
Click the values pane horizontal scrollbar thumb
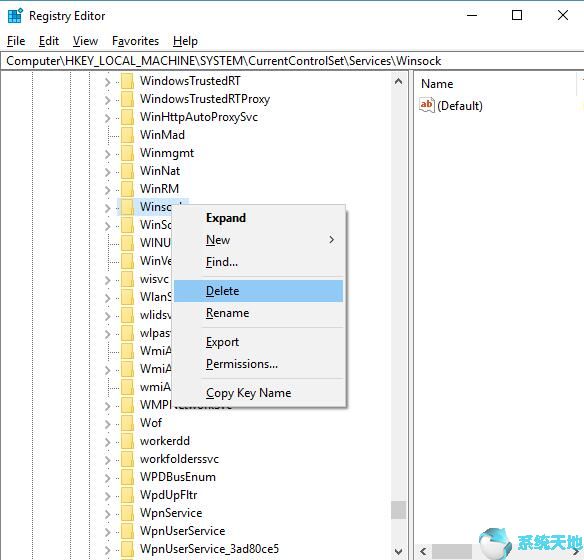pos(452,551)
